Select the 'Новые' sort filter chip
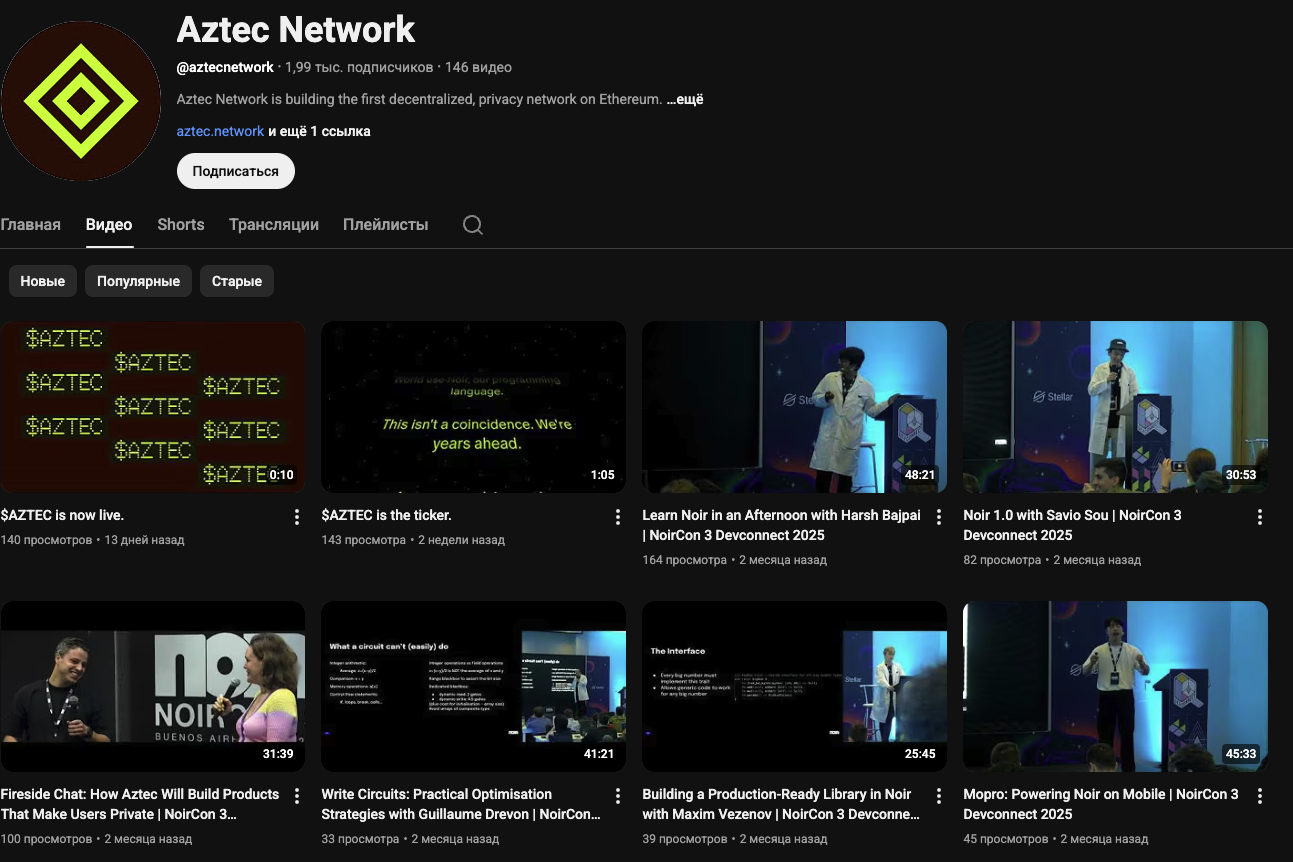Image resolution: width=1293 pixels, height=862 pixels. (43, 281)
